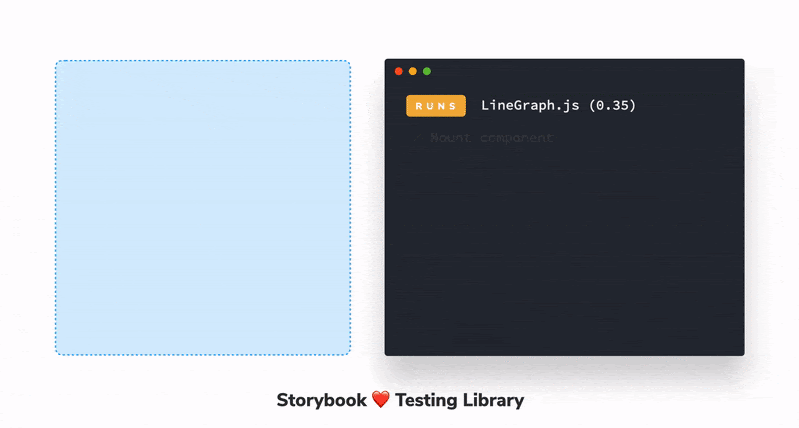Click the (0.35) timing text
Screen dimensions: 799x428
point(609,105)
